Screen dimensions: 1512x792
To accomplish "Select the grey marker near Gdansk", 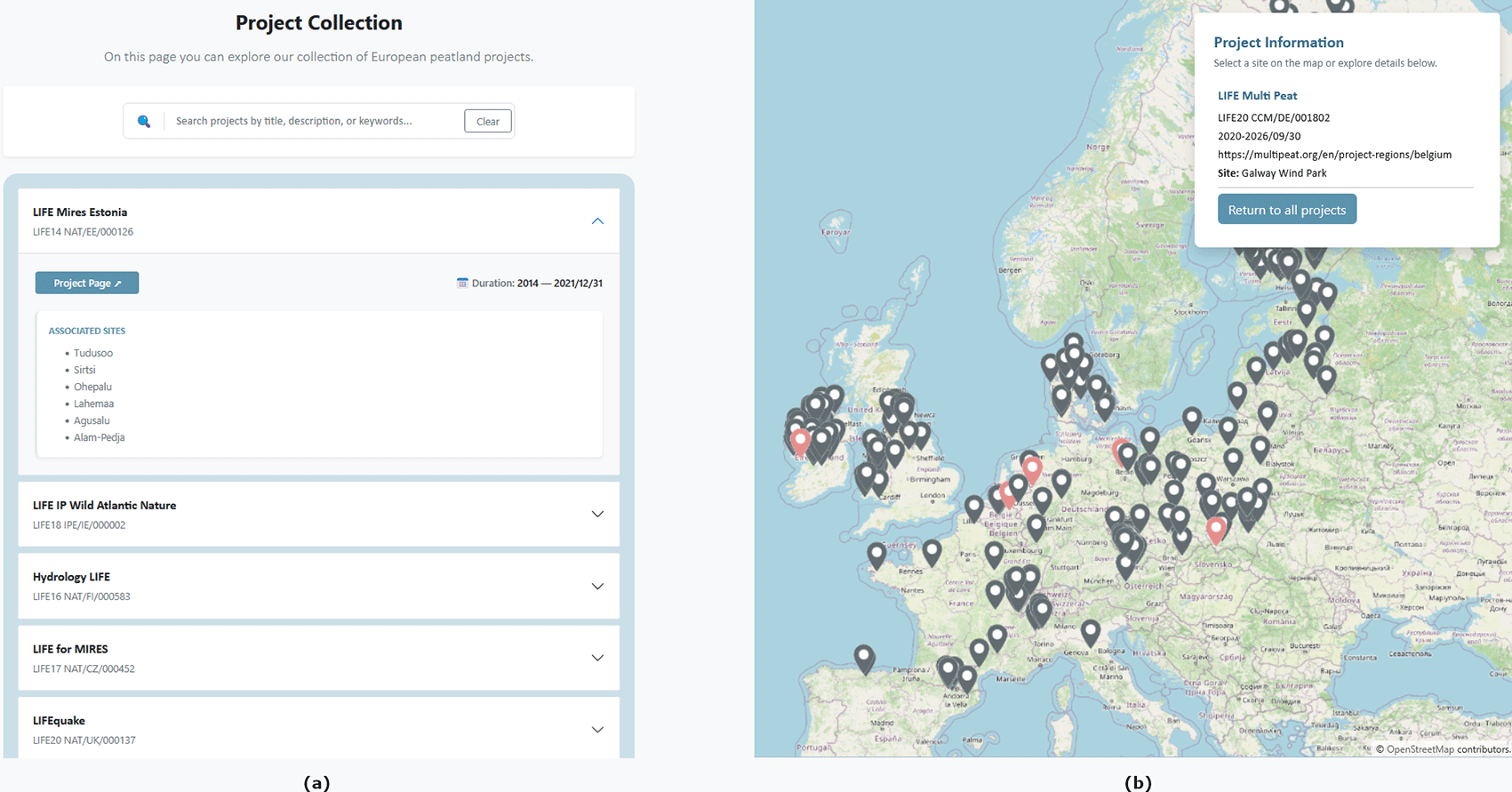I will pyautogui.click(x=1192, y=420).
